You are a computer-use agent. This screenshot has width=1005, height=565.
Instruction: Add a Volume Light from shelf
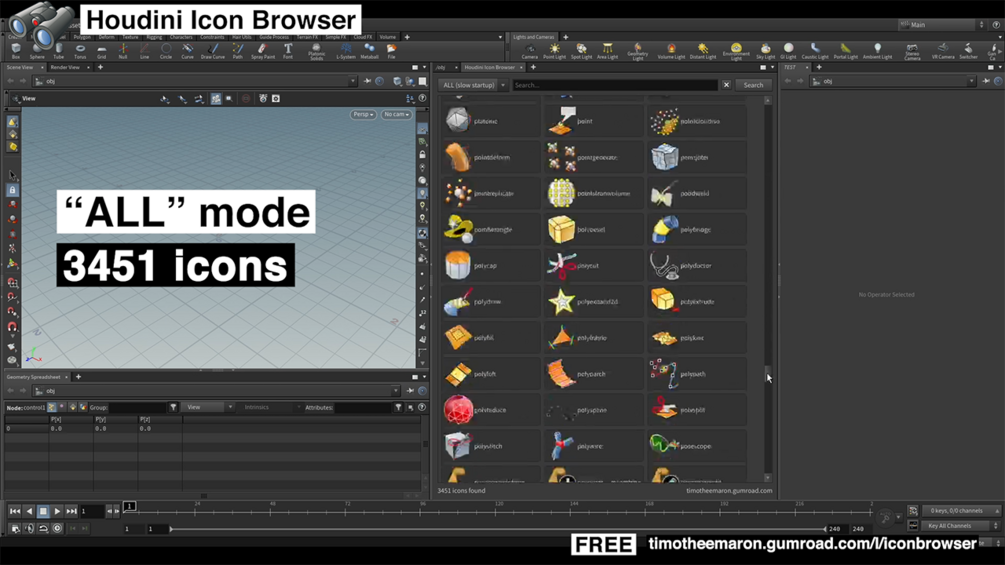(x=671, y=51)
